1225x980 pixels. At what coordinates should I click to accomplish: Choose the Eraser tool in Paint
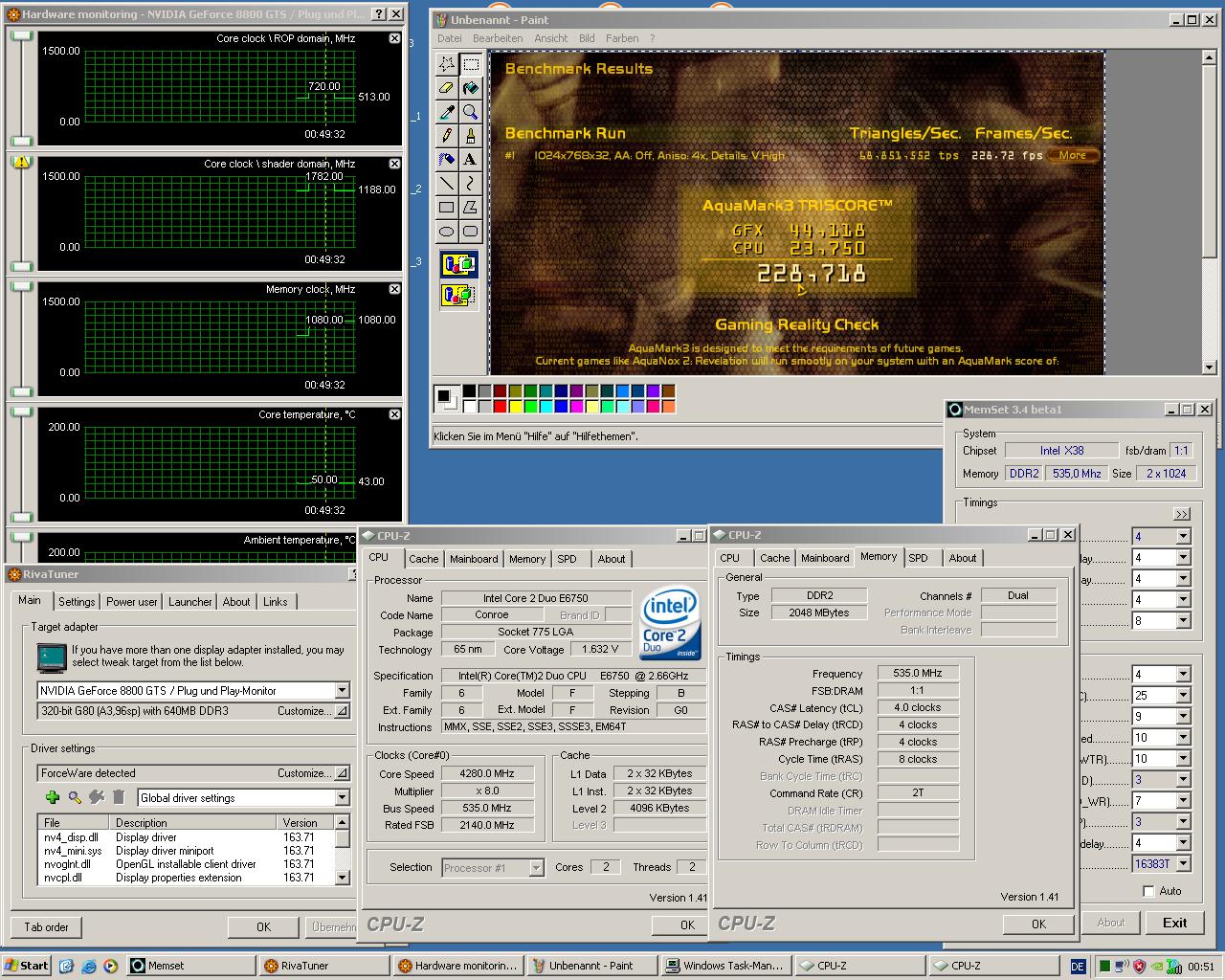click(447, 88)
